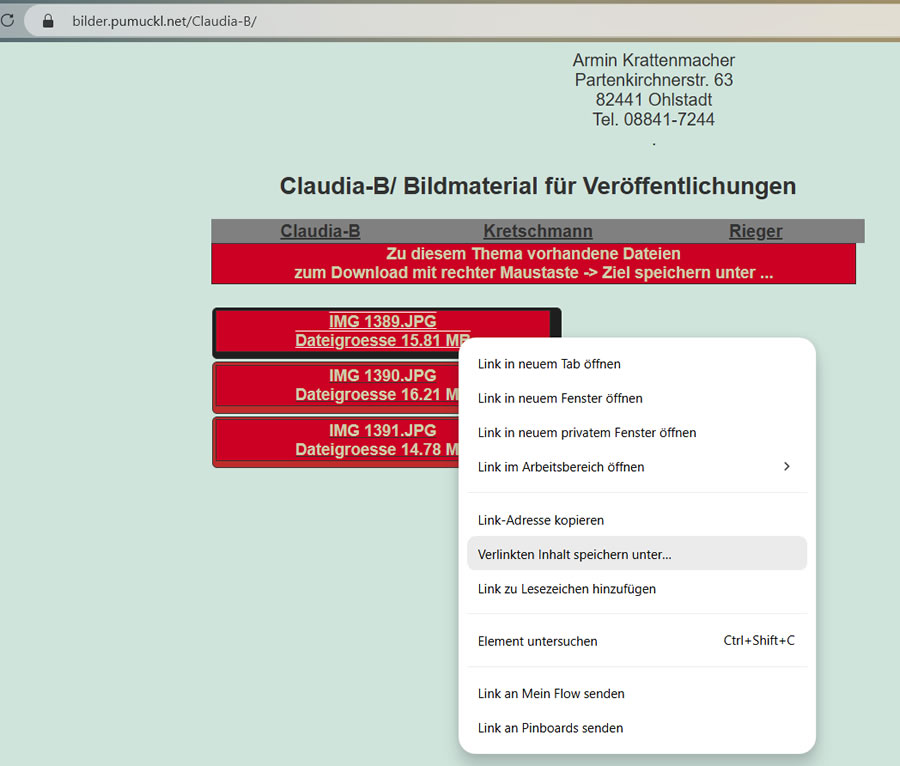
Task: Click 'Verlinkten Inhalt speichern unter...'
Action: [575, 554]
